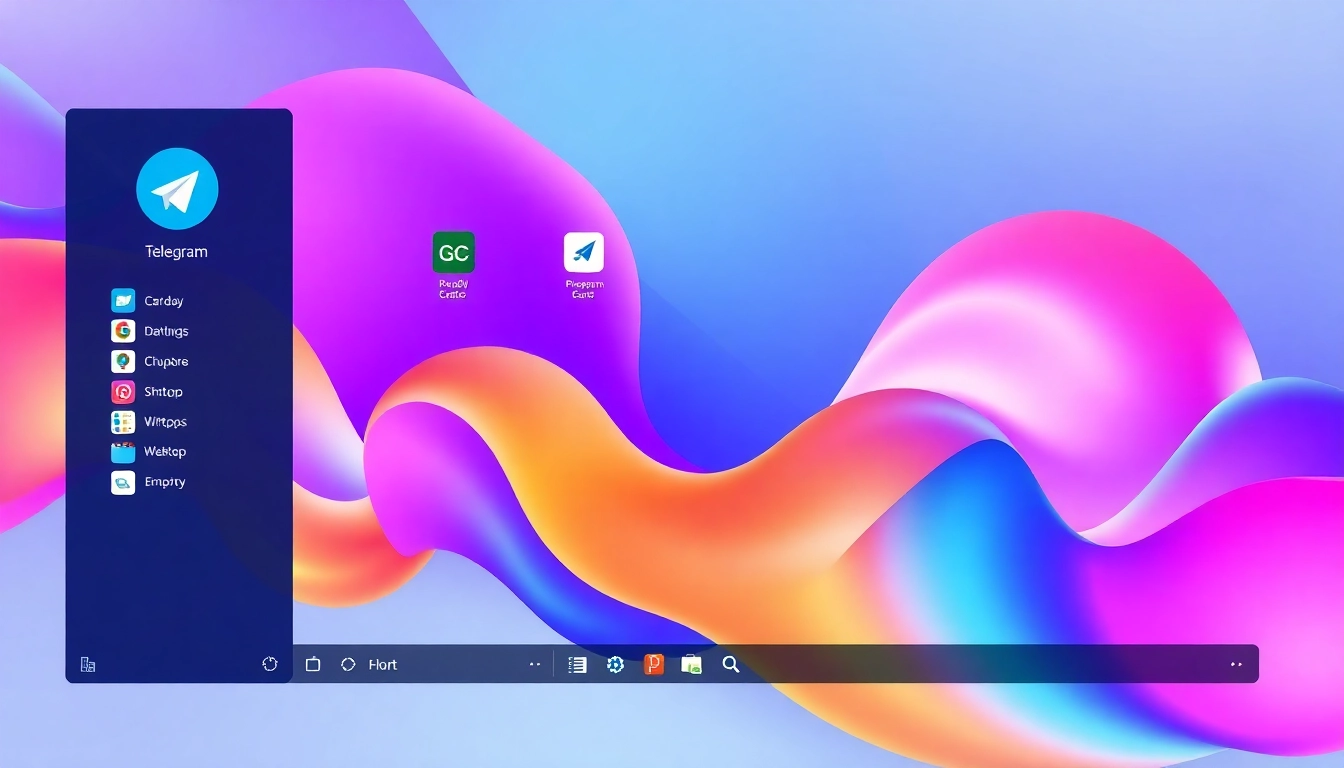Click the bottom-left document icon in panel
The height and width of the screenshot is (768, 1344).
[88, 665]
